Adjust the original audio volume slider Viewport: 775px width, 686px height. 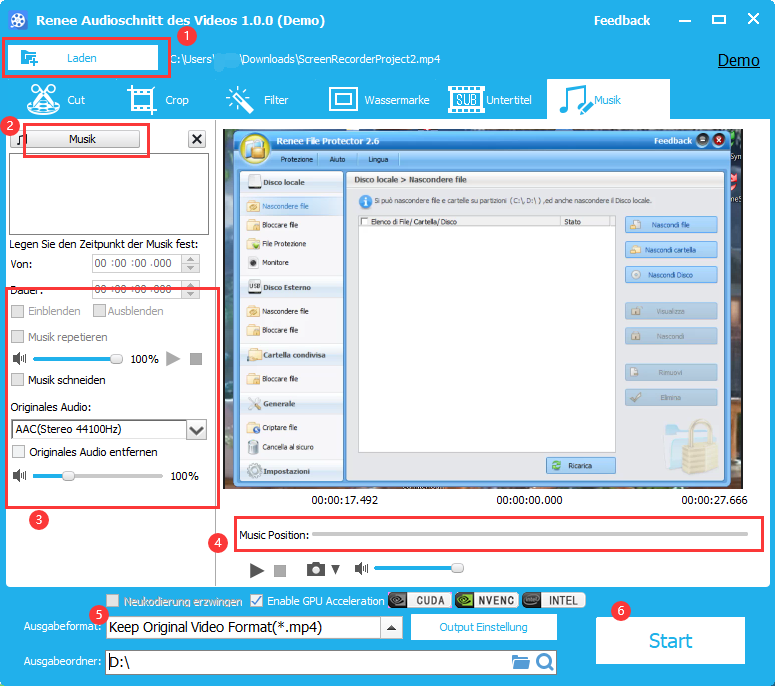(x=97, y=476)
